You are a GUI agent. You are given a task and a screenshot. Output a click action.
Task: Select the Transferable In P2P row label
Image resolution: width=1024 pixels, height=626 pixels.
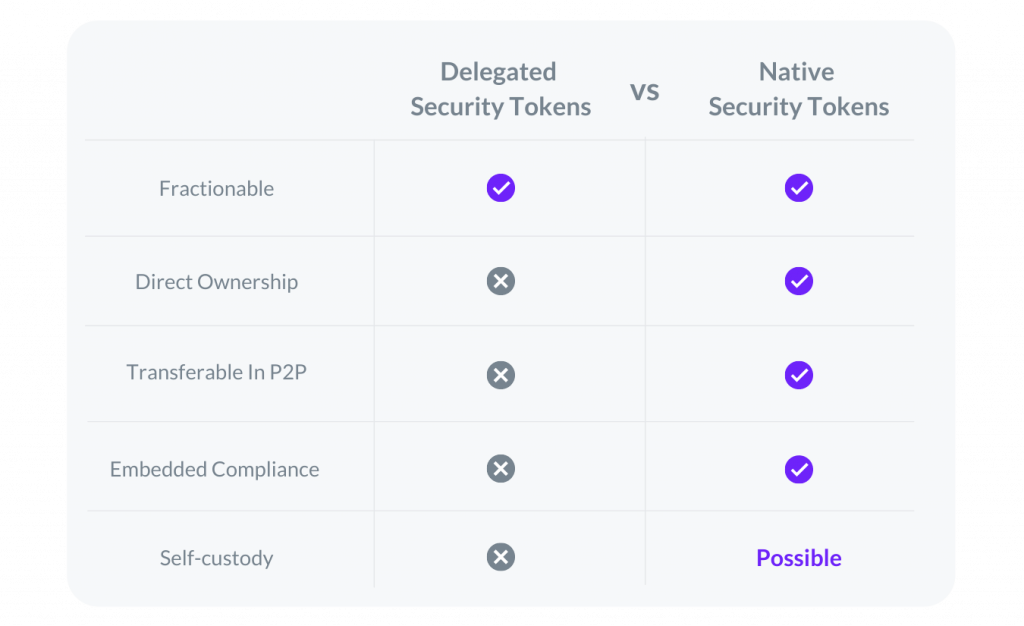216,372
